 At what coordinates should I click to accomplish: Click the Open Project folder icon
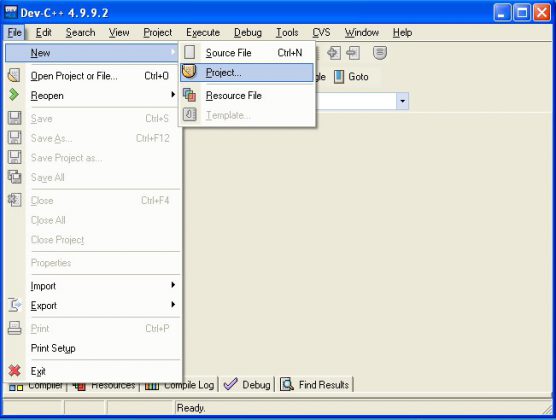pos(14,76)
